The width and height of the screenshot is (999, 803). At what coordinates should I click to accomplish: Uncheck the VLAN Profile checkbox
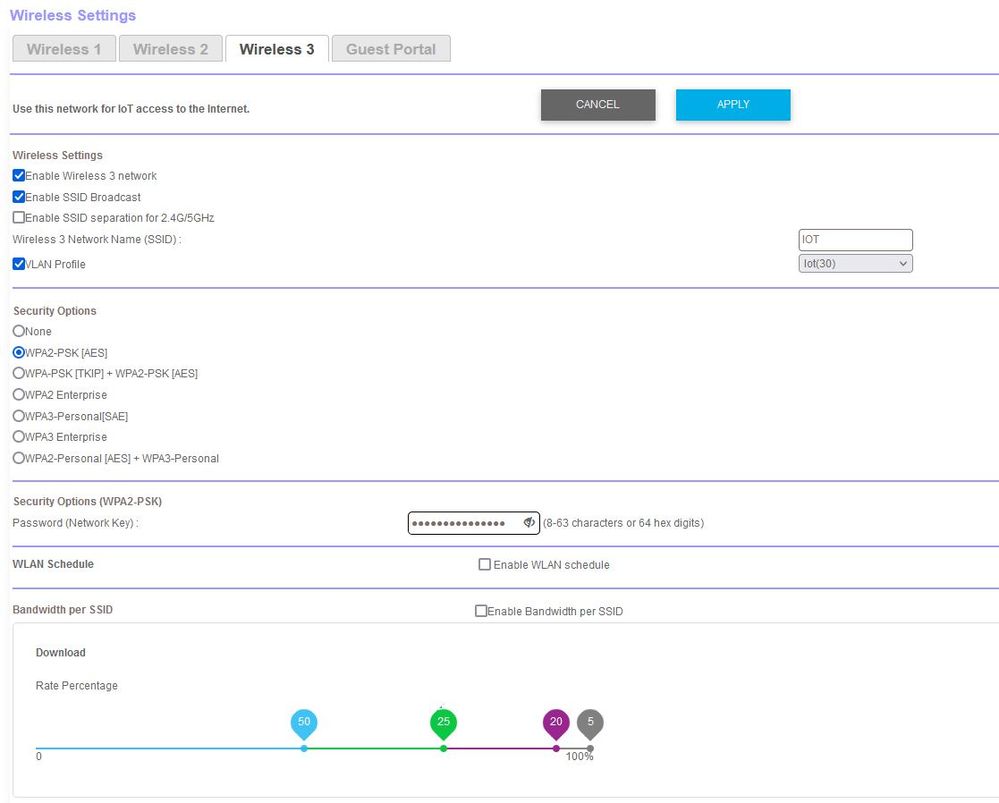click(x=17, y=263)
